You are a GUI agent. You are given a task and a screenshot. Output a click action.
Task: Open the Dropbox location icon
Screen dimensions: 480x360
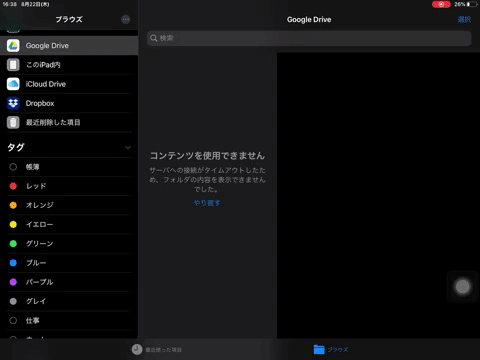13,103
